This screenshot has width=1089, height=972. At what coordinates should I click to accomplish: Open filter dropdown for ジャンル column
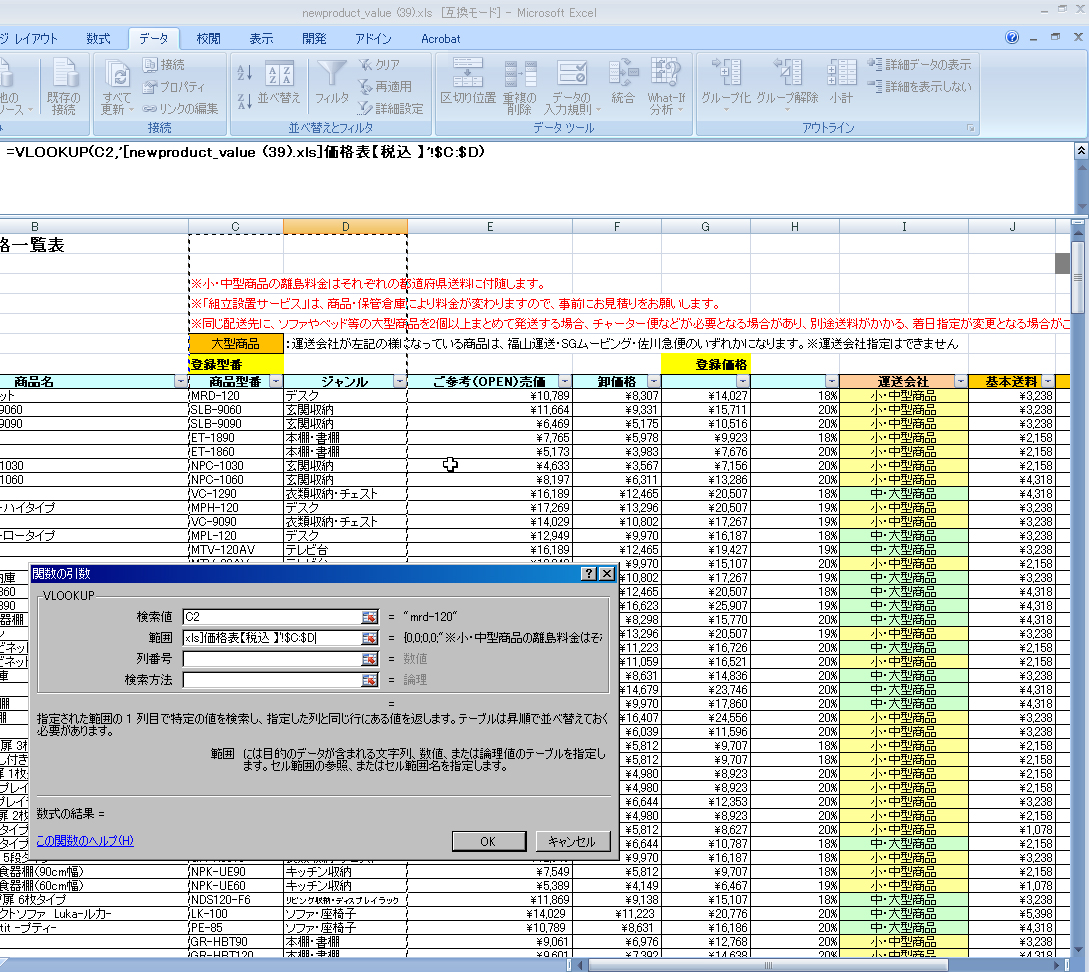(x=399, y=382)
